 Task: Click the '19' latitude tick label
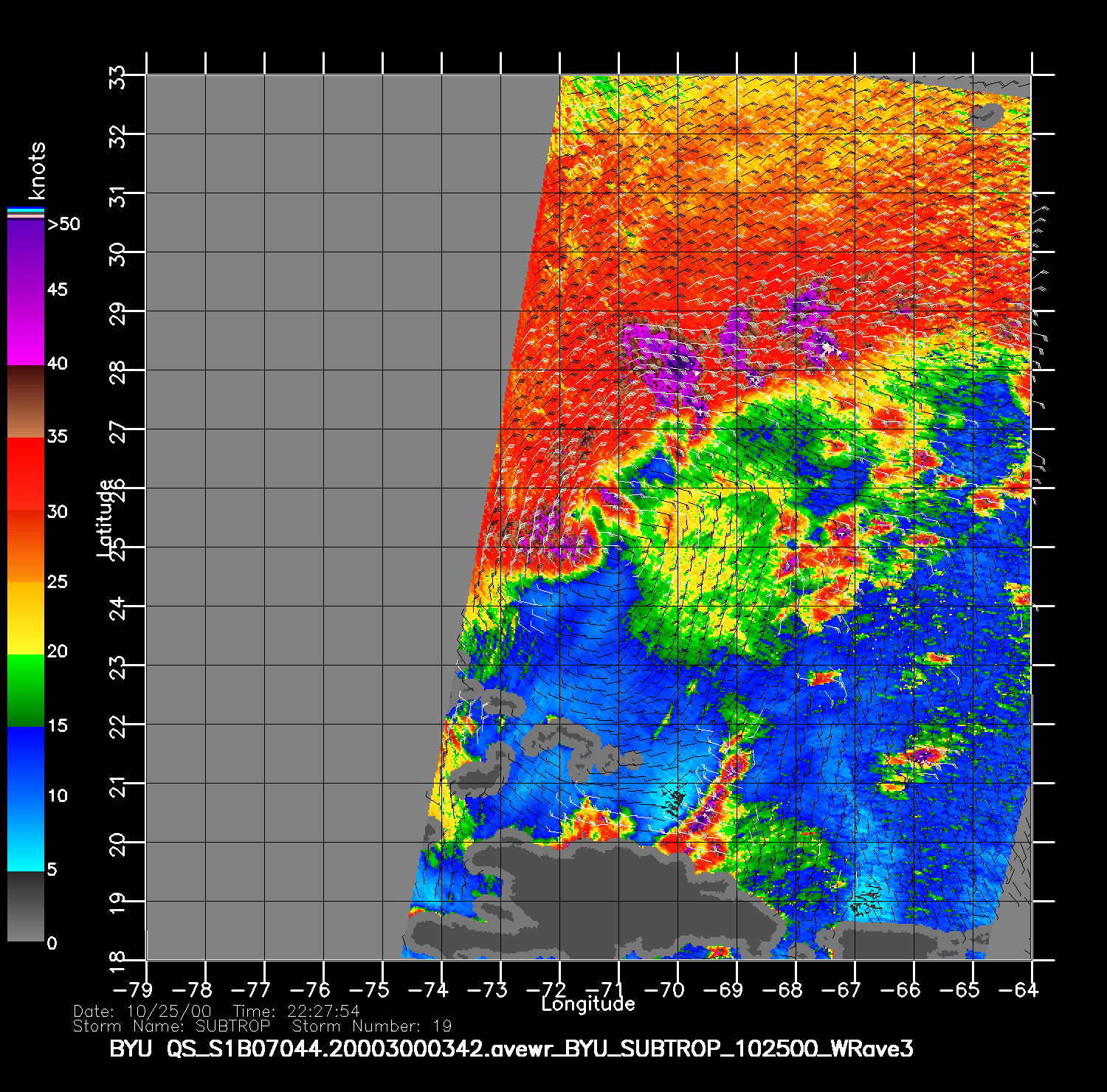click(118, 902)
